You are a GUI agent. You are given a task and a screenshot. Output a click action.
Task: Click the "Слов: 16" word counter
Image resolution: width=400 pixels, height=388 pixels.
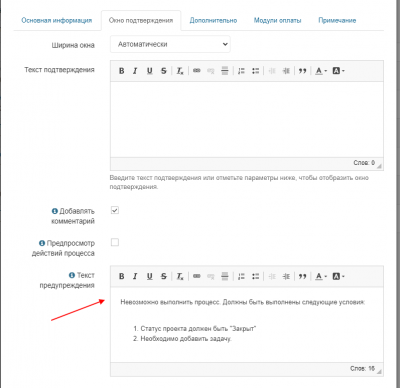pyautogui.click(x=362, y=369)
